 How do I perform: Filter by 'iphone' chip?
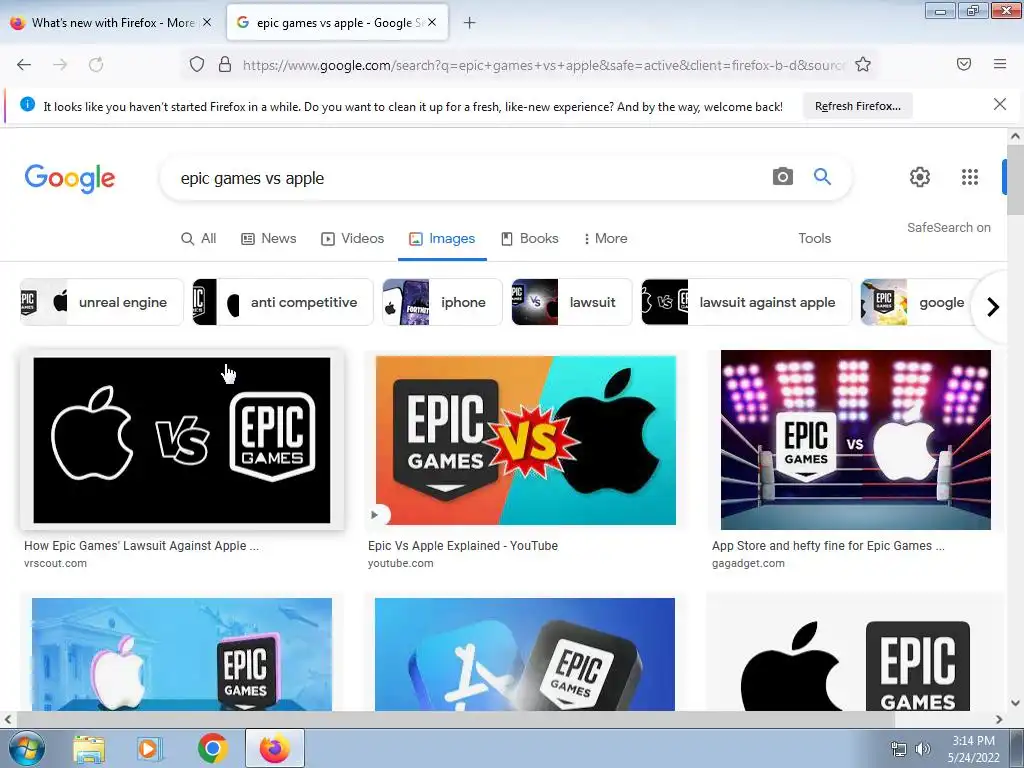pyautogui.click(x=442, y=302)
